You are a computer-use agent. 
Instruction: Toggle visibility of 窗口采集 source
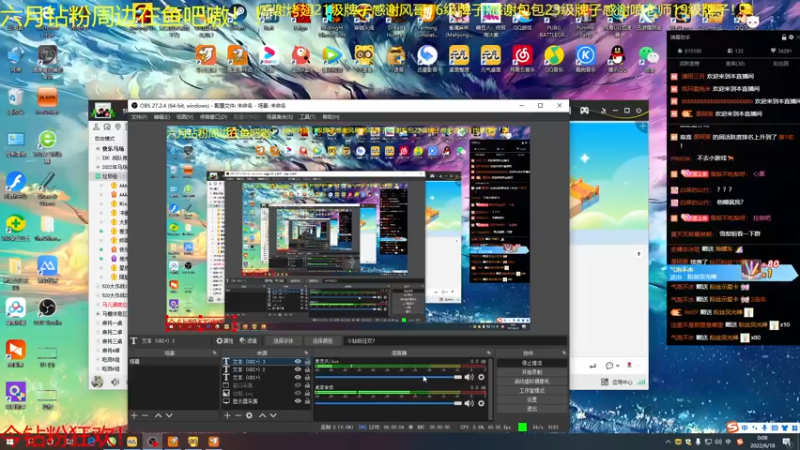[x=298, y=385]
